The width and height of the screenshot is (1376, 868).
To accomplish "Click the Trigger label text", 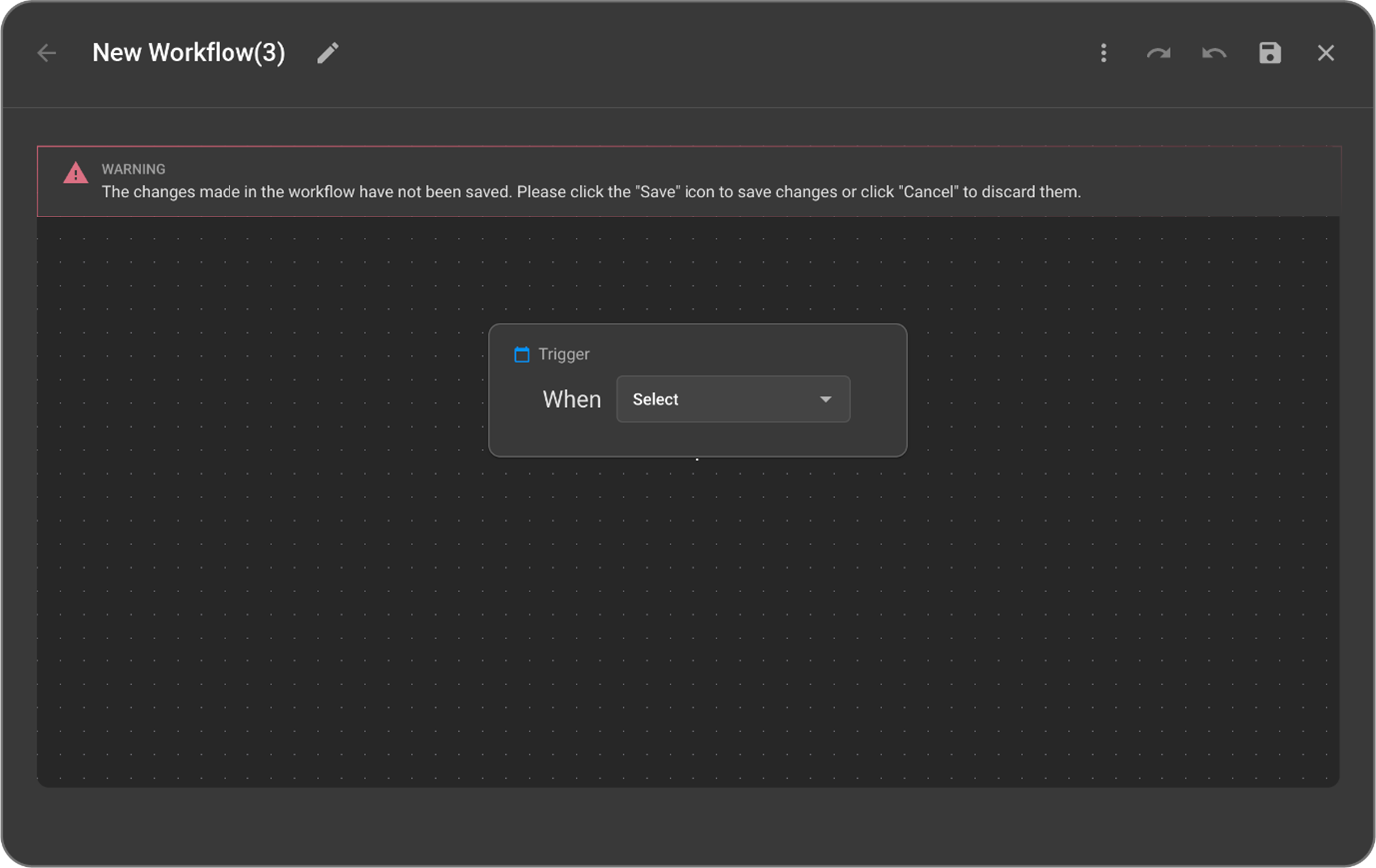I will coord(564,354).
